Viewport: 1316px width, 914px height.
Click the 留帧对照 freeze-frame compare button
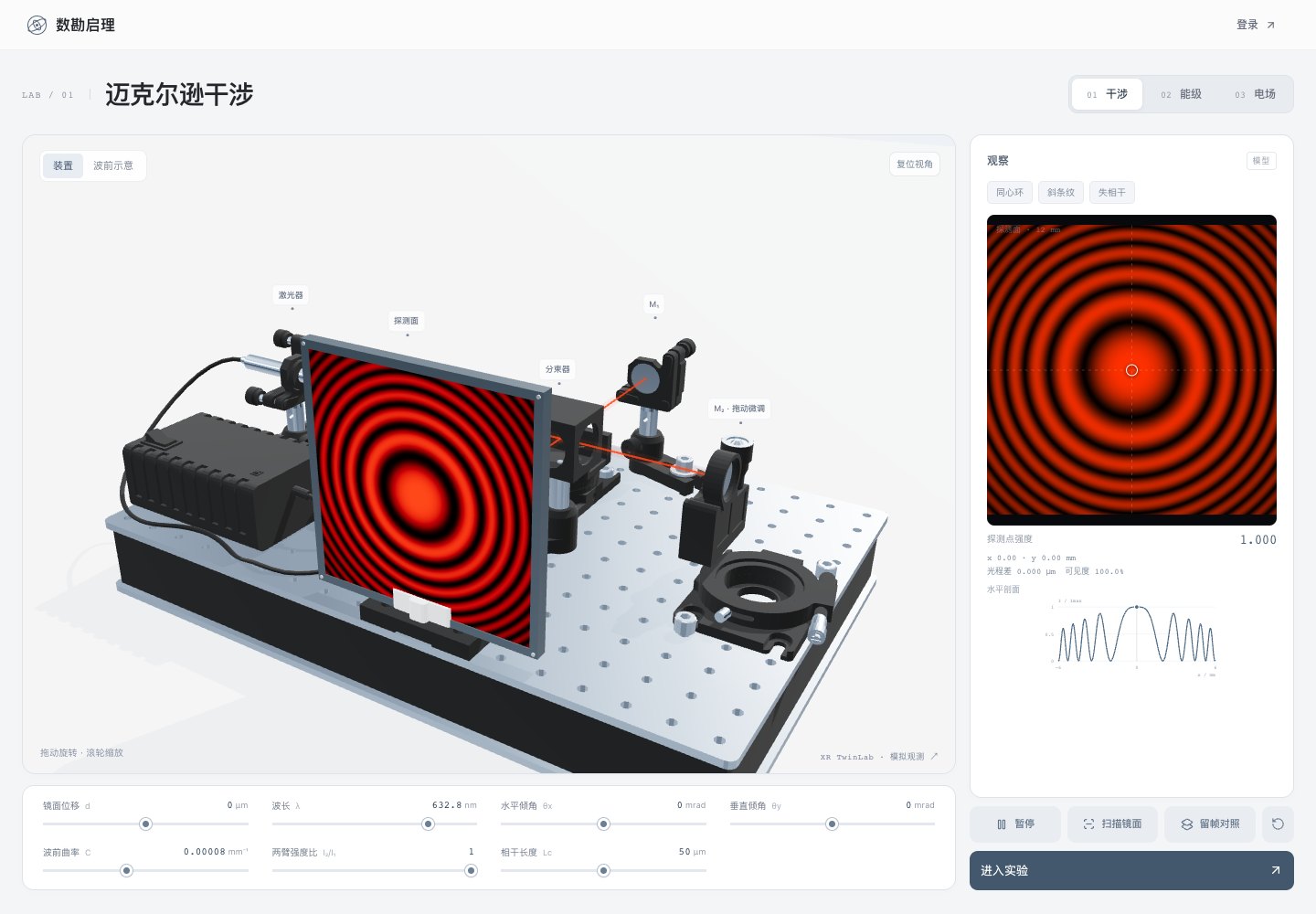click(1210, 824)
